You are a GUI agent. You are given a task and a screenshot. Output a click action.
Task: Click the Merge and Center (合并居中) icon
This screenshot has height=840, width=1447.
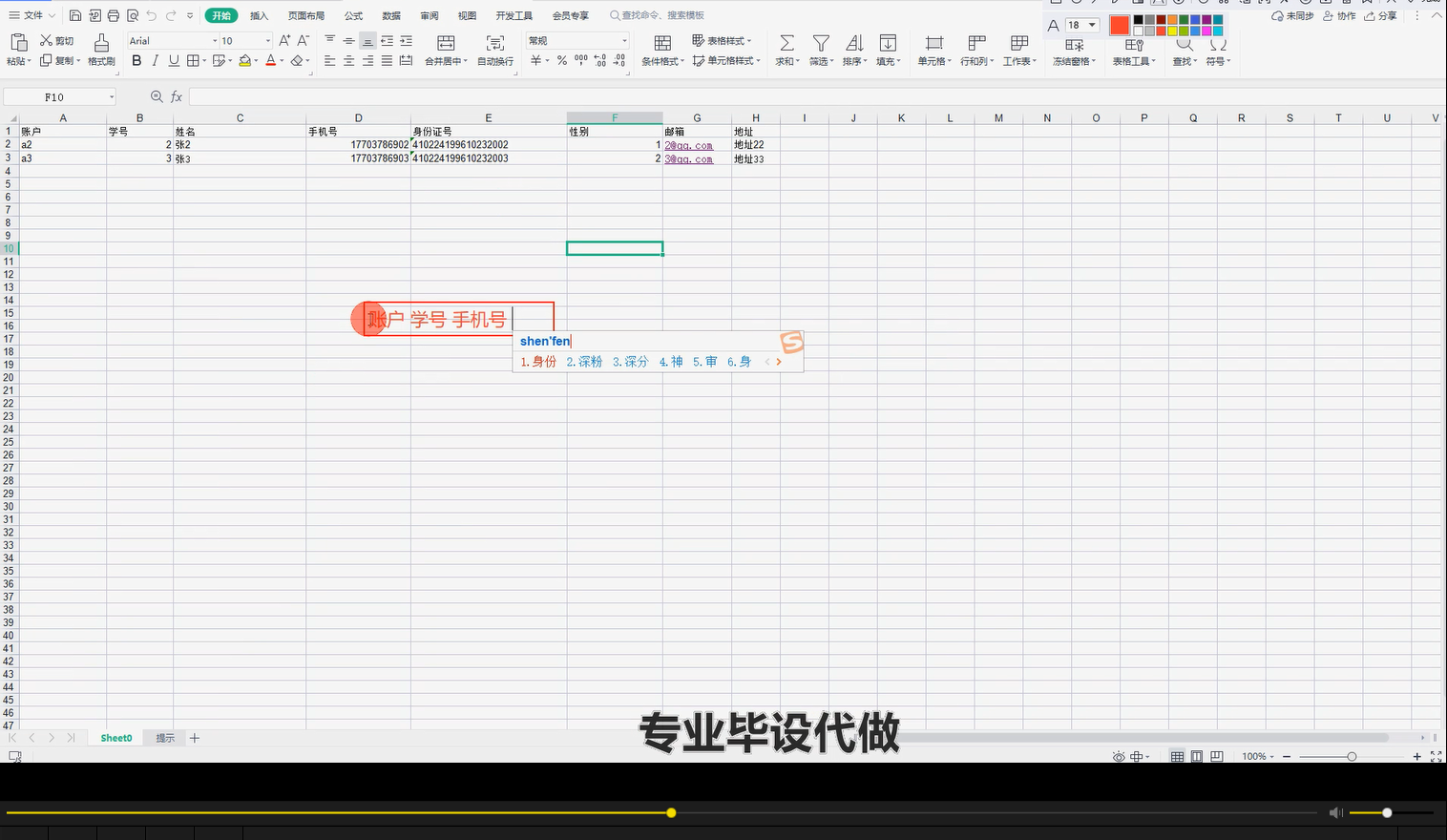pos(446,43)
